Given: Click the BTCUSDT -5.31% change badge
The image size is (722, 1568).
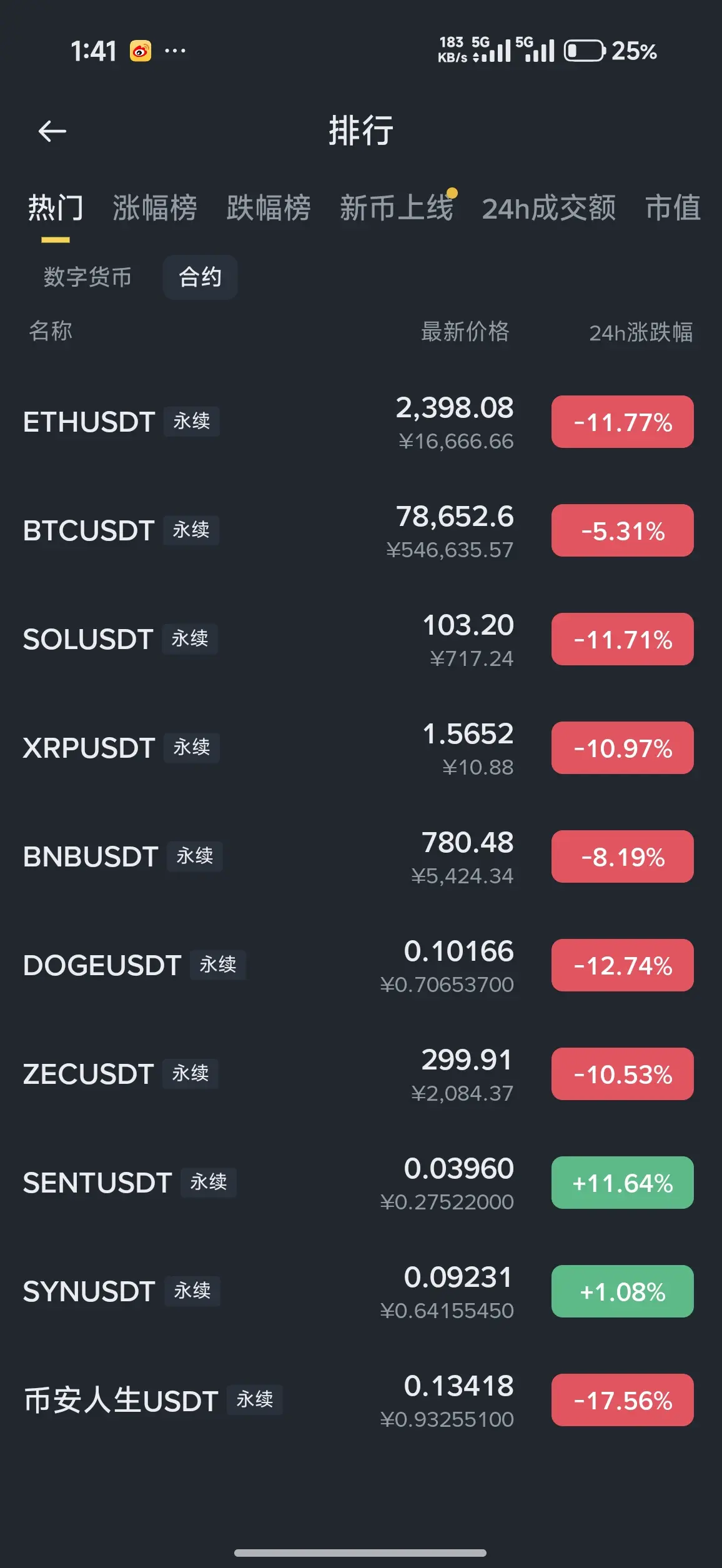Looking at the screenshot, I should pyautogui.click(x=622, y=530).
